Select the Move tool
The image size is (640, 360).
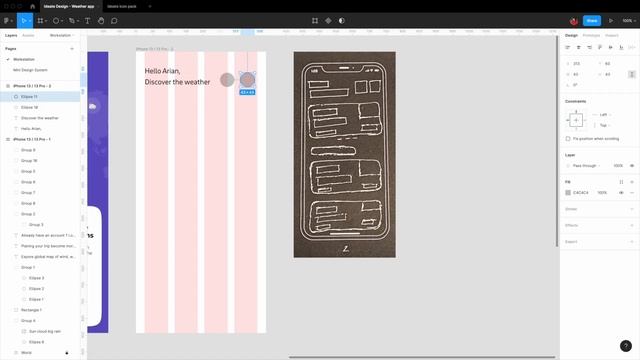(x=24, y=20)
